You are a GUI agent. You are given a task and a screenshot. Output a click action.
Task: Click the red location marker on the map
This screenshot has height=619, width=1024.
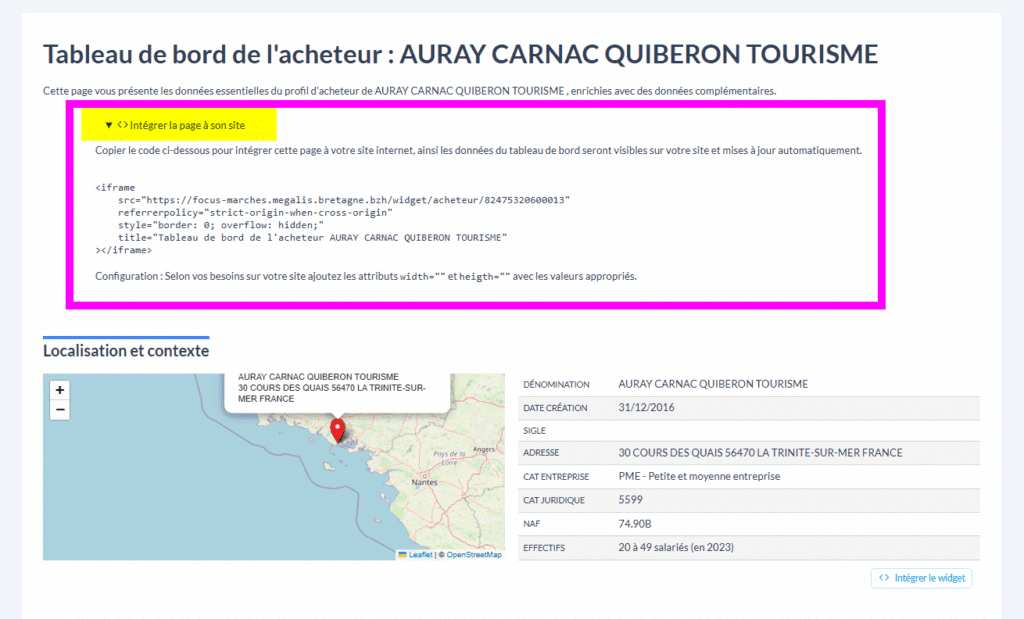pyautogui.click(x=338, y=430)
